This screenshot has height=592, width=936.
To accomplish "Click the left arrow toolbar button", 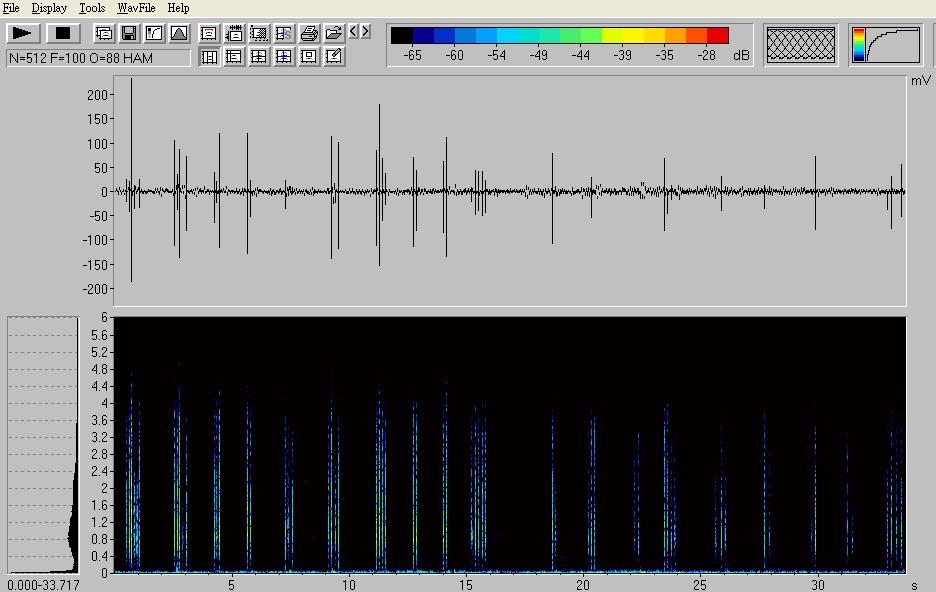I will (353, 32).
